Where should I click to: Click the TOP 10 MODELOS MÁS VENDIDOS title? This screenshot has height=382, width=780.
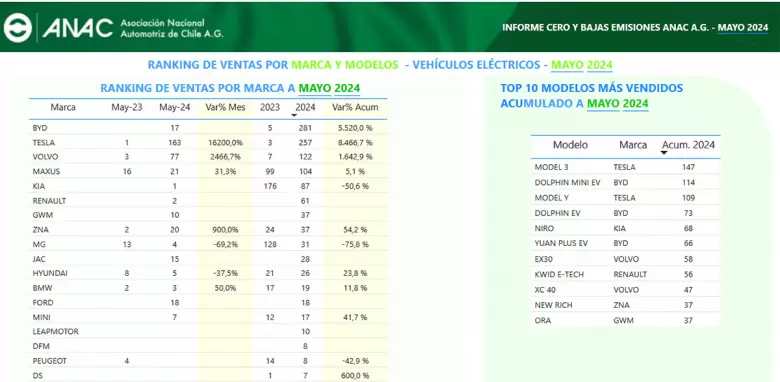[591, 96]
